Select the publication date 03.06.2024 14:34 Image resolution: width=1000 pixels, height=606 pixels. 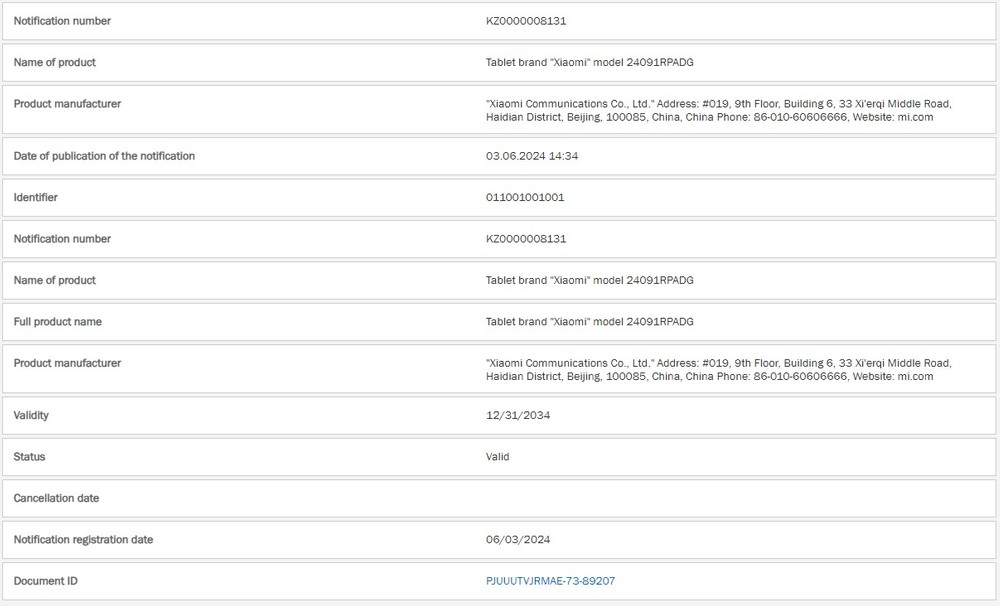532,156
